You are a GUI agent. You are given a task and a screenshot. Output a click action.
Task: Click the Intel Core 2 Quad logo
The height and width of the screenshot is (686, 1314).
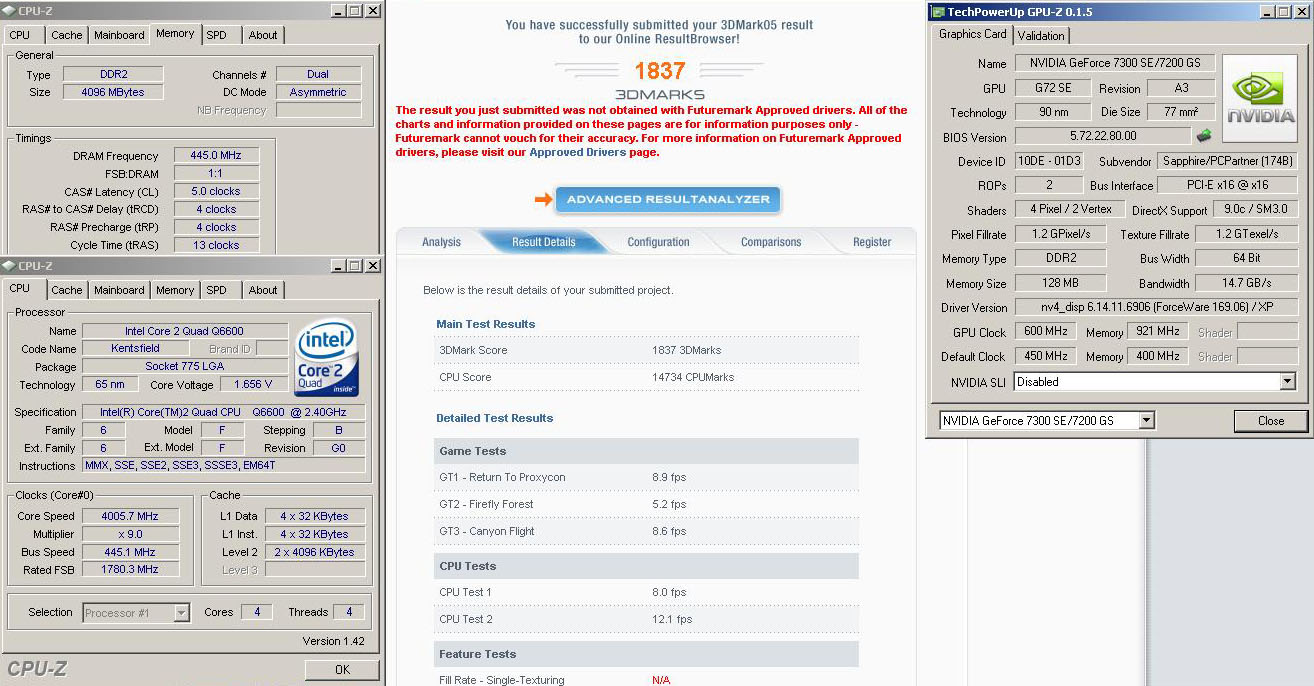click(x=326, y=358)
